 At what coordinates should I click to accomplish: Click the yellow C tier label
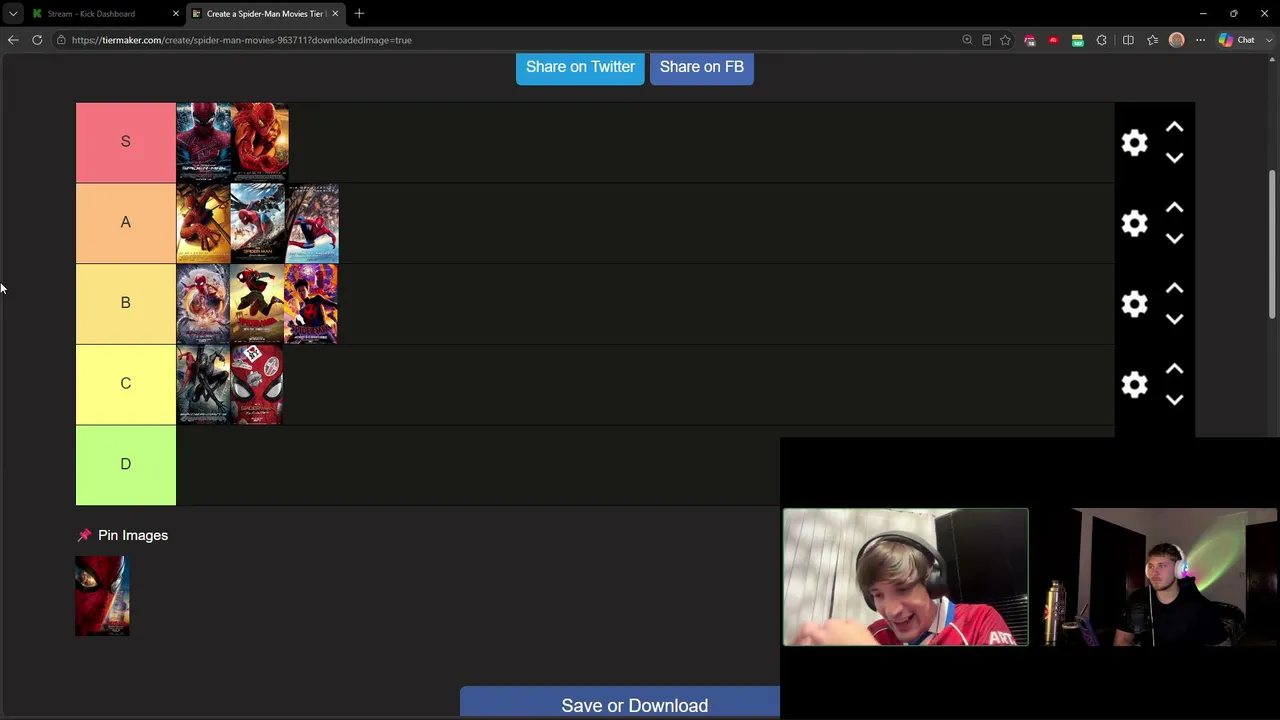(x=126, y=384)
